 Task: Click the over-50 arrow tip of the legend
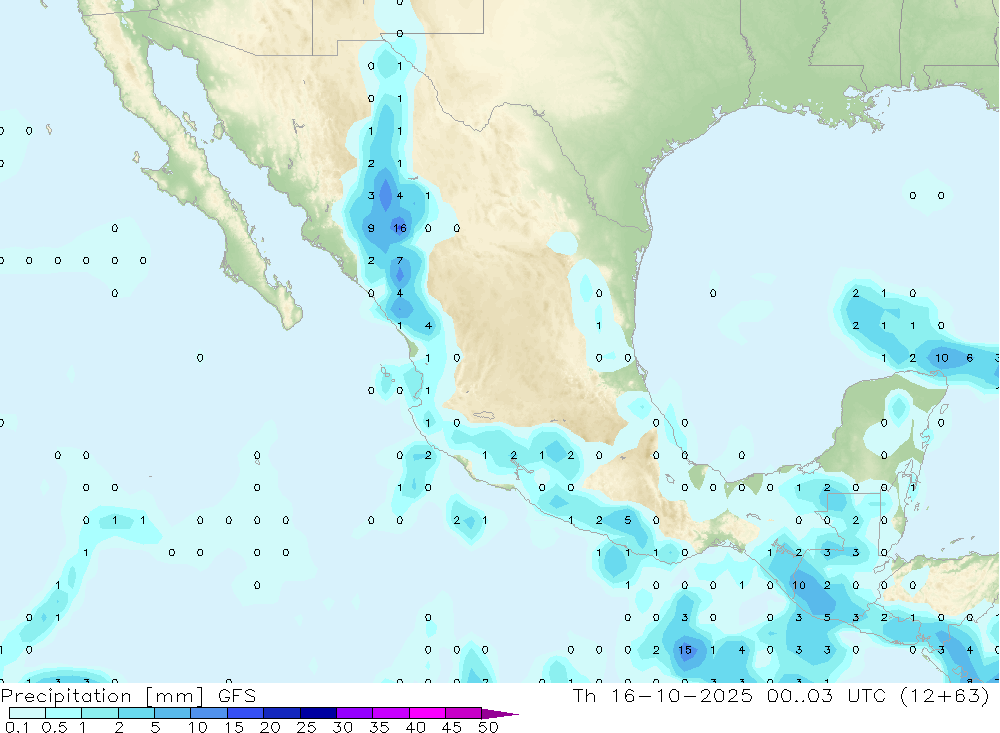click(x=500, y=714)
